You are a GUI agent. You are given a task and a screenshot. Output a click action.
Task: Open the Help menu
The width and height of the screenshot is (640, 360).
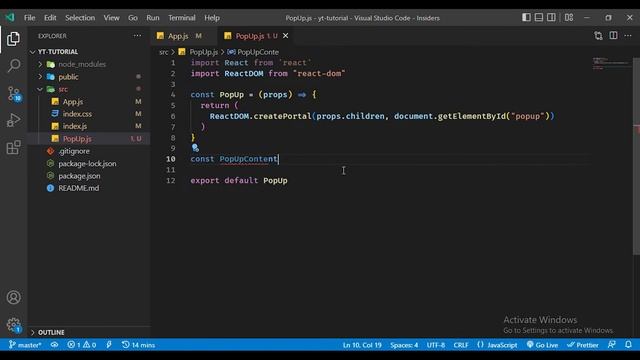[x=212, y=18]
